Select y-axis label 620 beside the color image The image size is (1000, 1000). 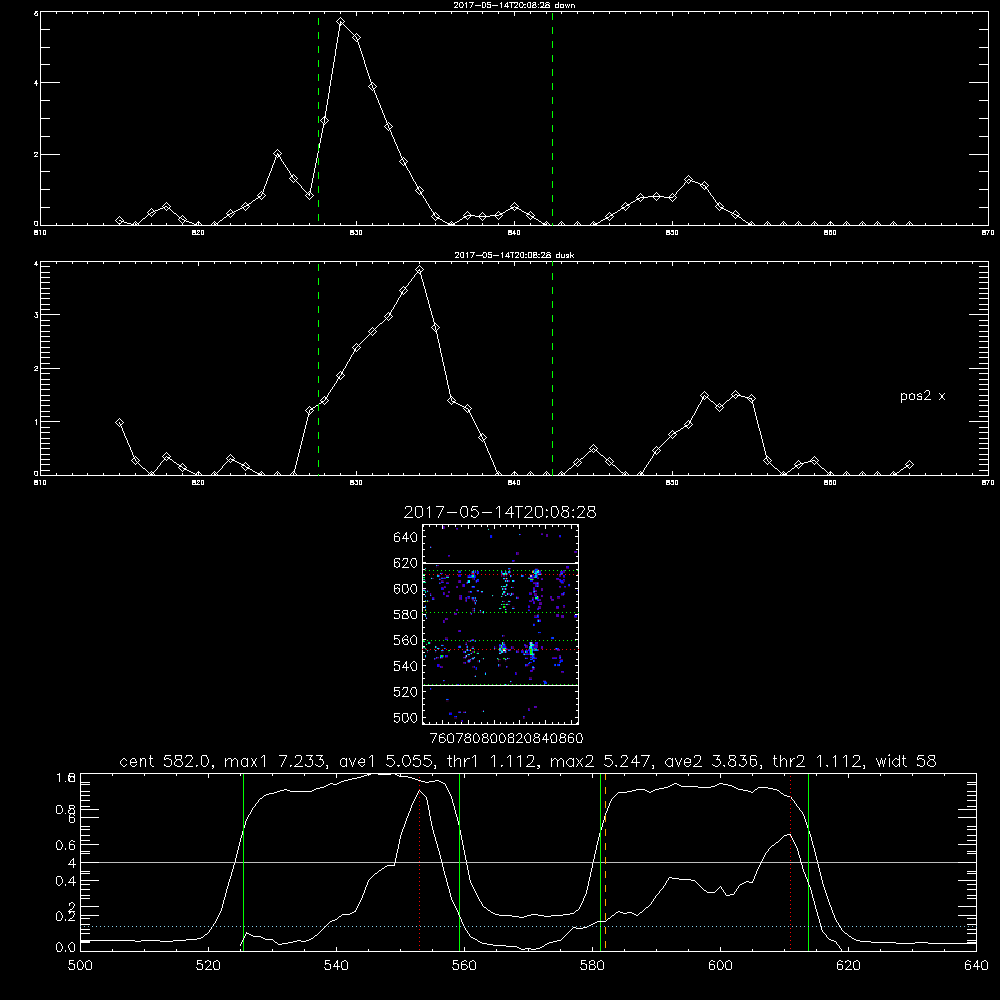[406, 563]
